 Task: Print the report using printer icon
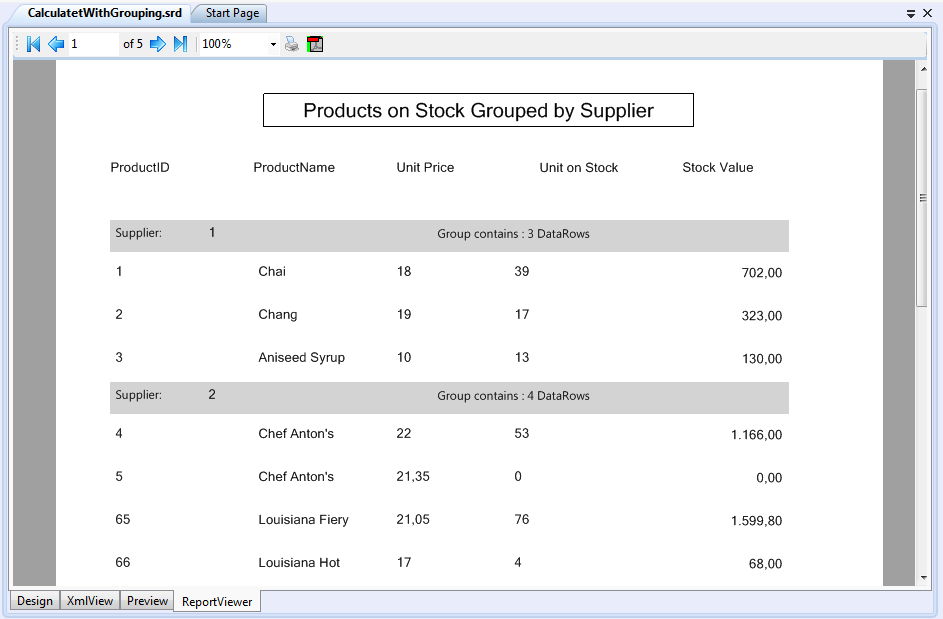(291, 44)
